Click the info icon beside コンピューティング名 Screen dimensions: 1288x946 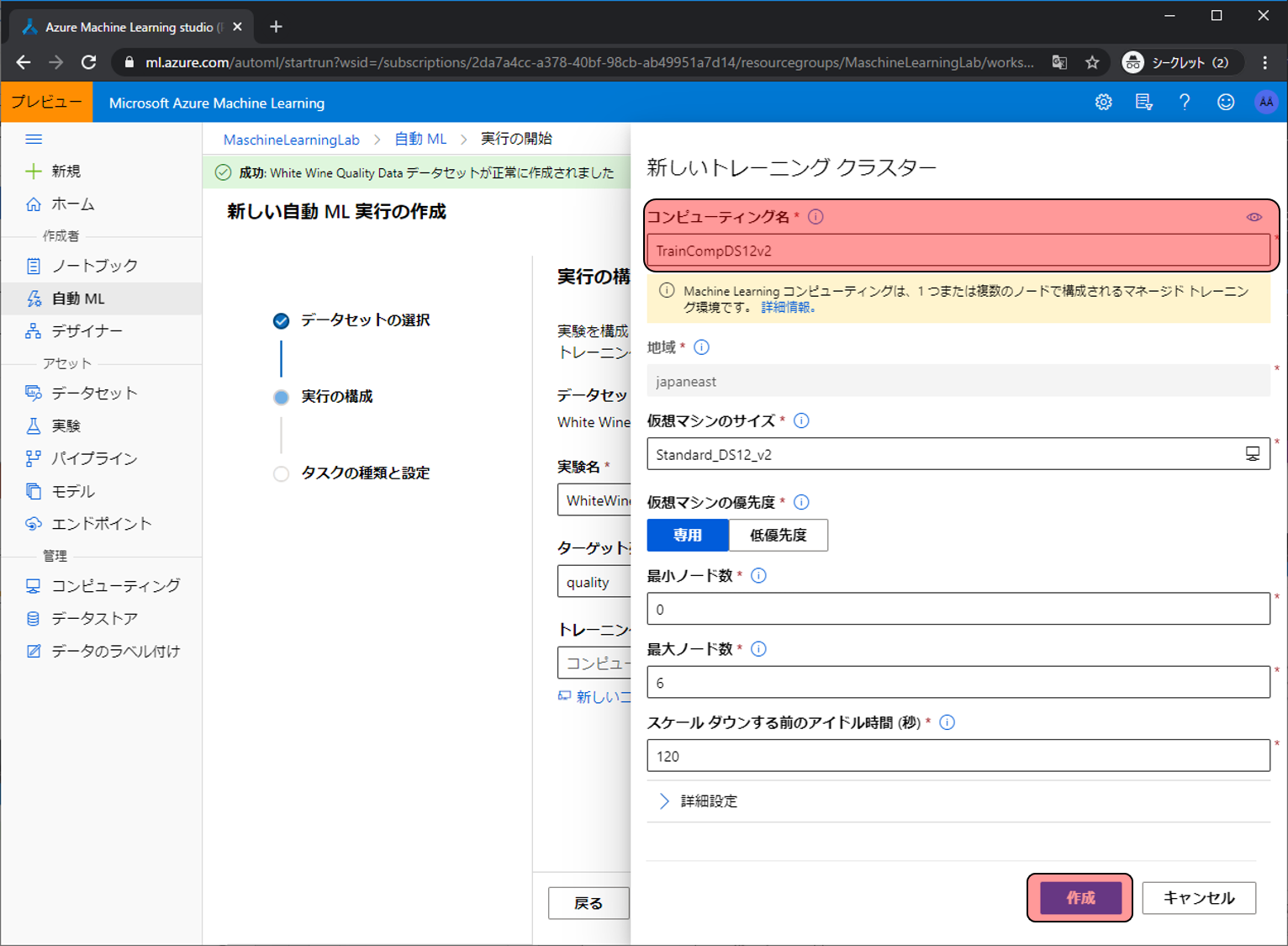816,217
